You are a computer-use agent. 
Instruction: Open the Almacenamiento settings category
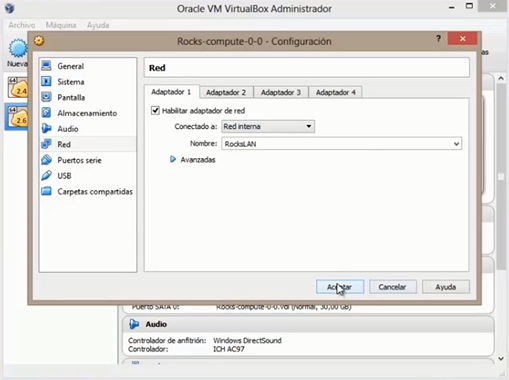[87, 113]
